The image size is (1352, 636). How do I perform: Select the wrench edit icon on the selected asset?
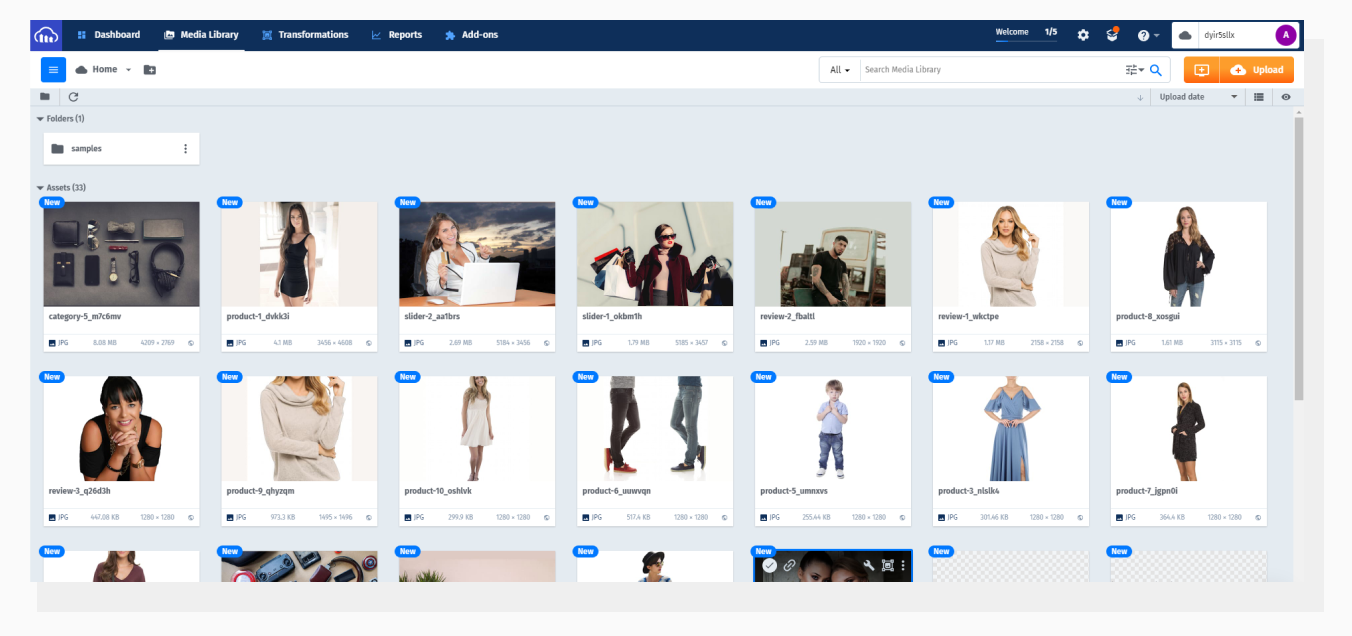click(x=871, y=565)
